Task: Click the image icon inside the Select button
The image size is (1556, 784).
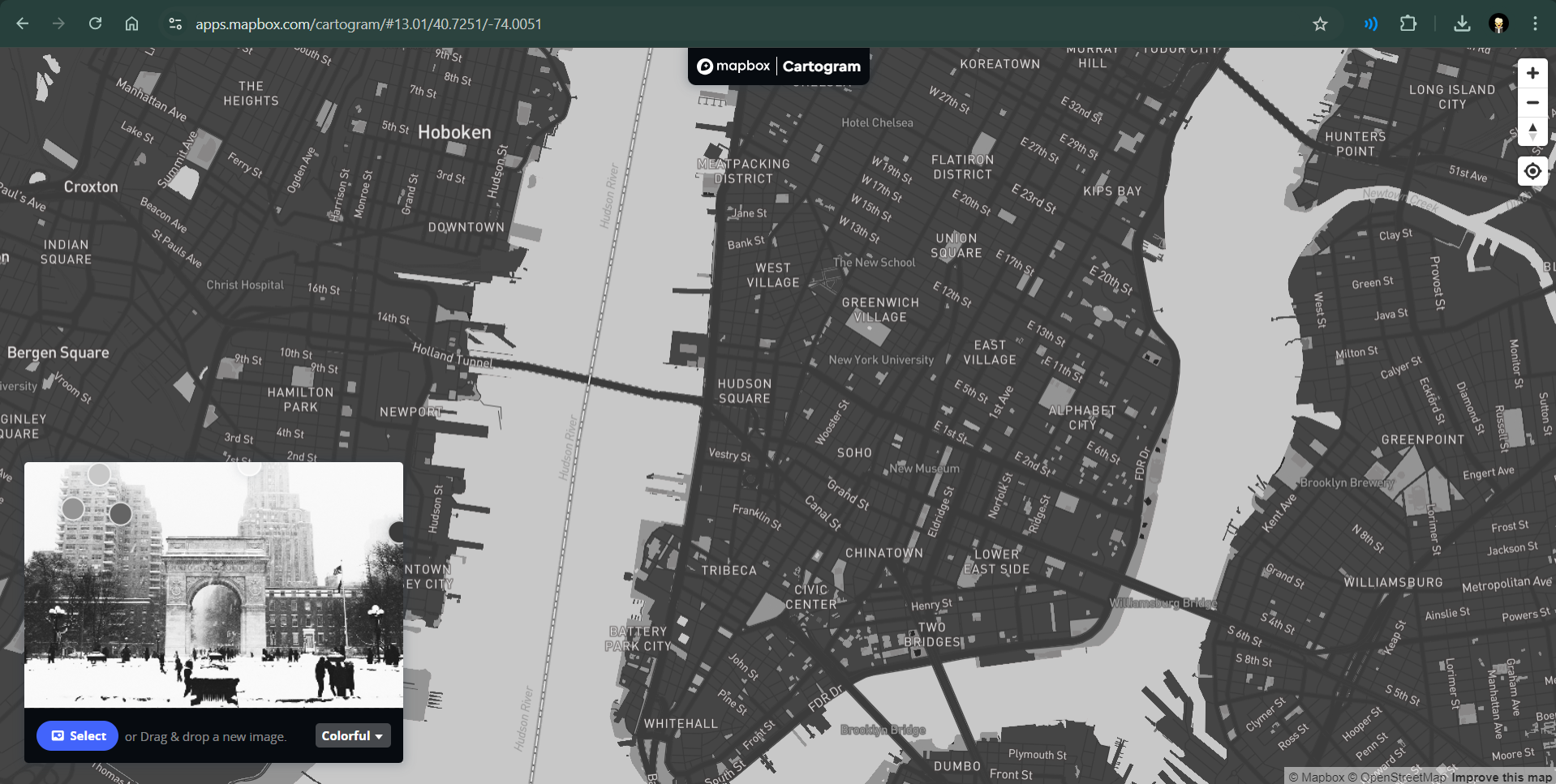Action: point(58,735)
